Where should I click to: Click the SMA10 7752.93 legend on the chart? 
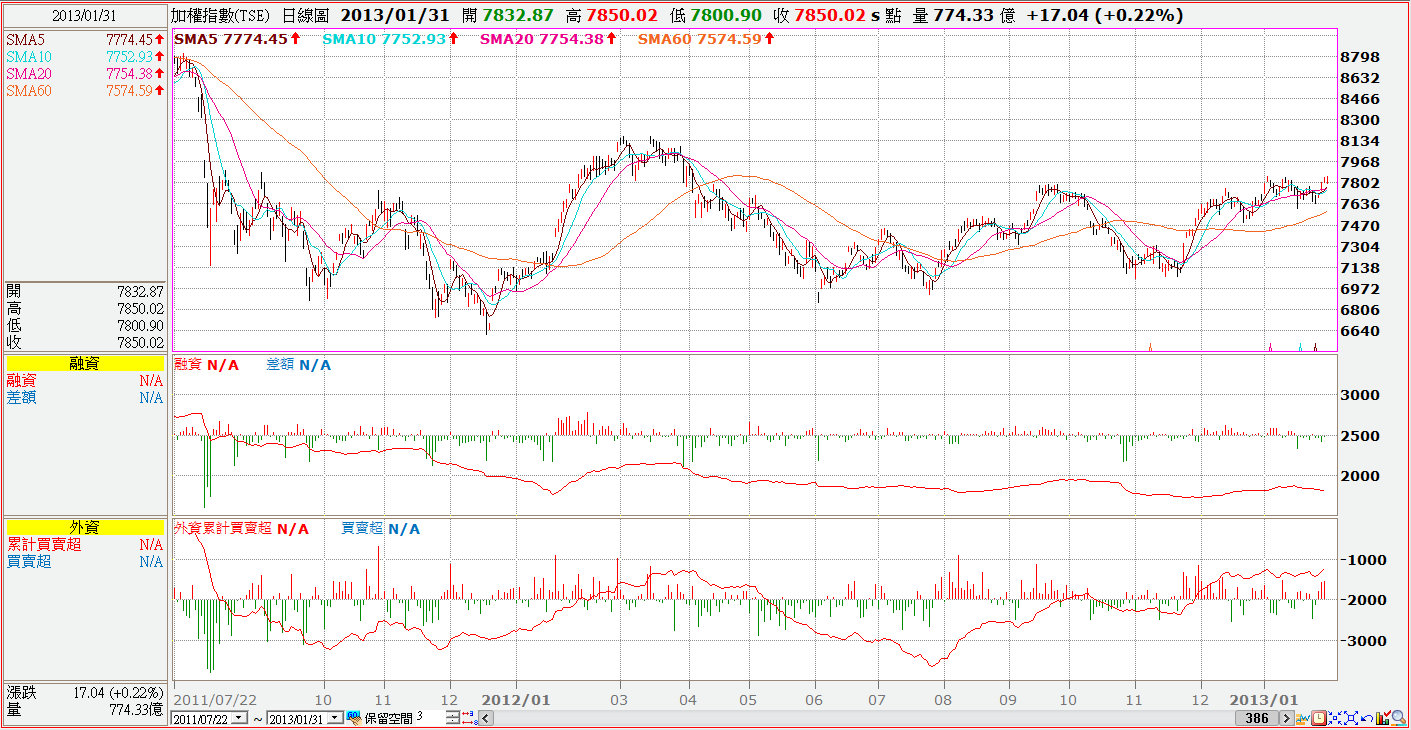tap(390, 38)
